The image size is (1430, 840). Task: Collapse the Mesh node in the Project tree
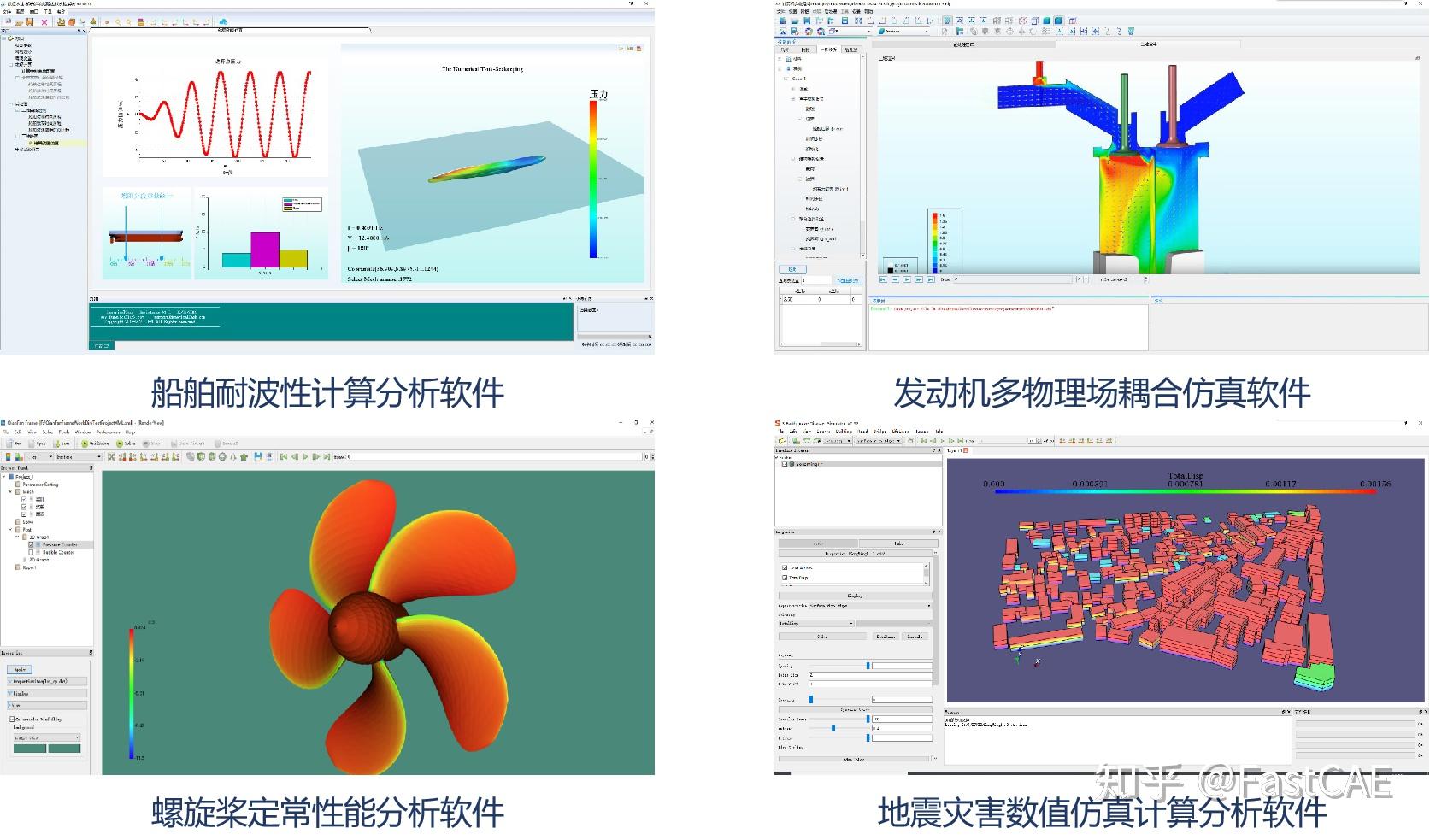10,491
